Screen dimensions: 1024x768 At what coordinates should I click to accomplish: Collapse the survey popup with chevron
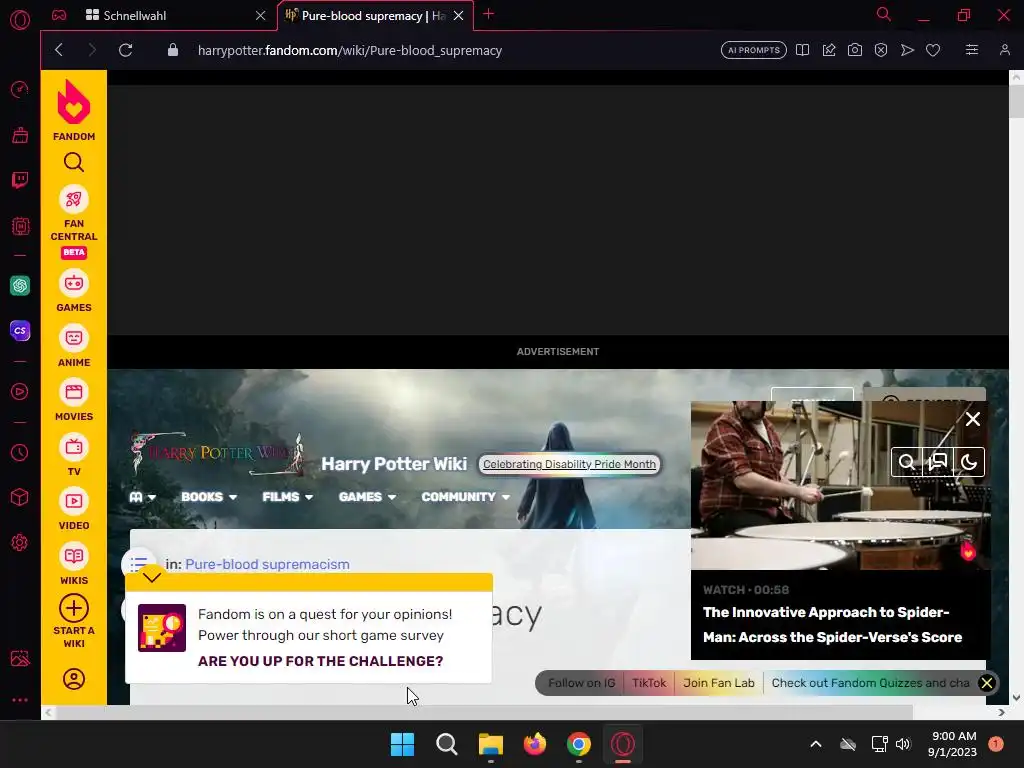click(x=152, y=577)
